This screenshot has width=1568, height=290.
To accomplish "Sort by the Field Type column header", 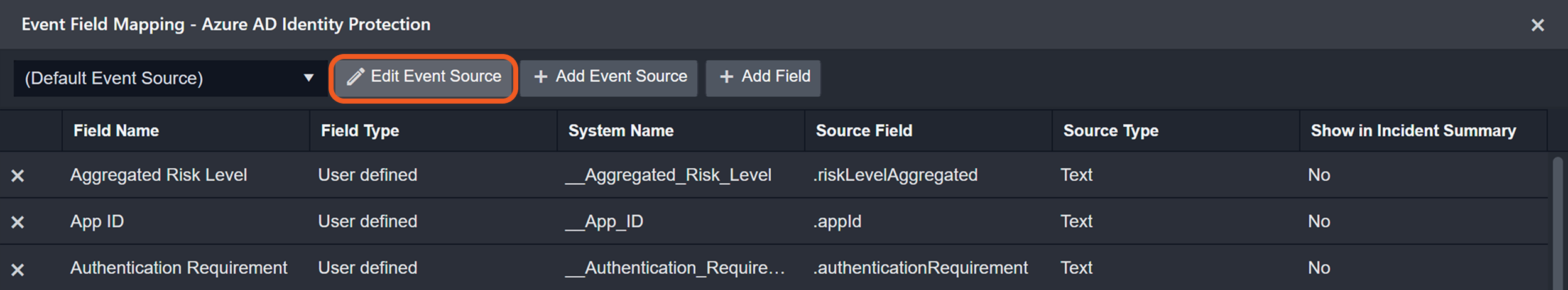I will pos(360,131).
